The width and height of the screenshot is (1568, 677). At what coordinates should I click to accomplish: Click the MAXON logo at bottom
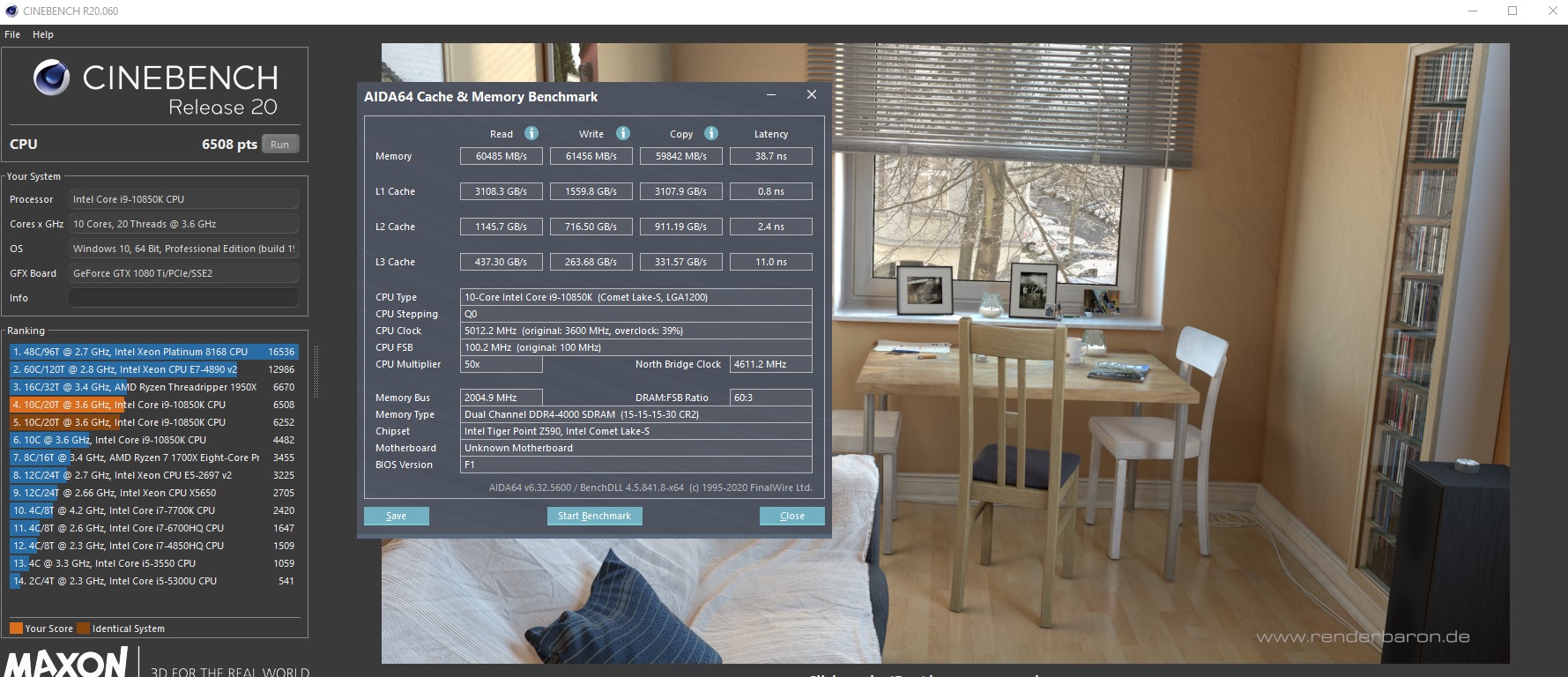67,663
